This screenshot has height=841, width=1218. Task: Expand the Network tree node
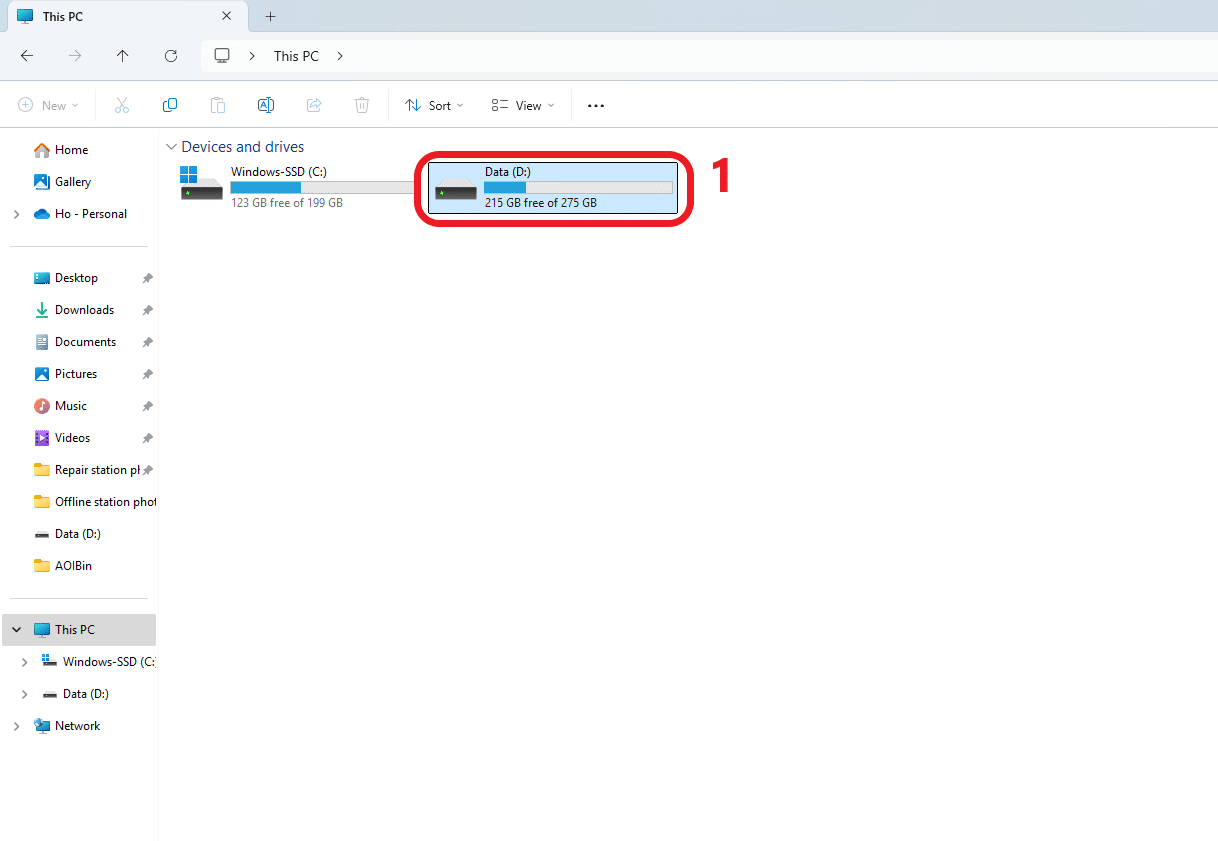tap(16, 726)
